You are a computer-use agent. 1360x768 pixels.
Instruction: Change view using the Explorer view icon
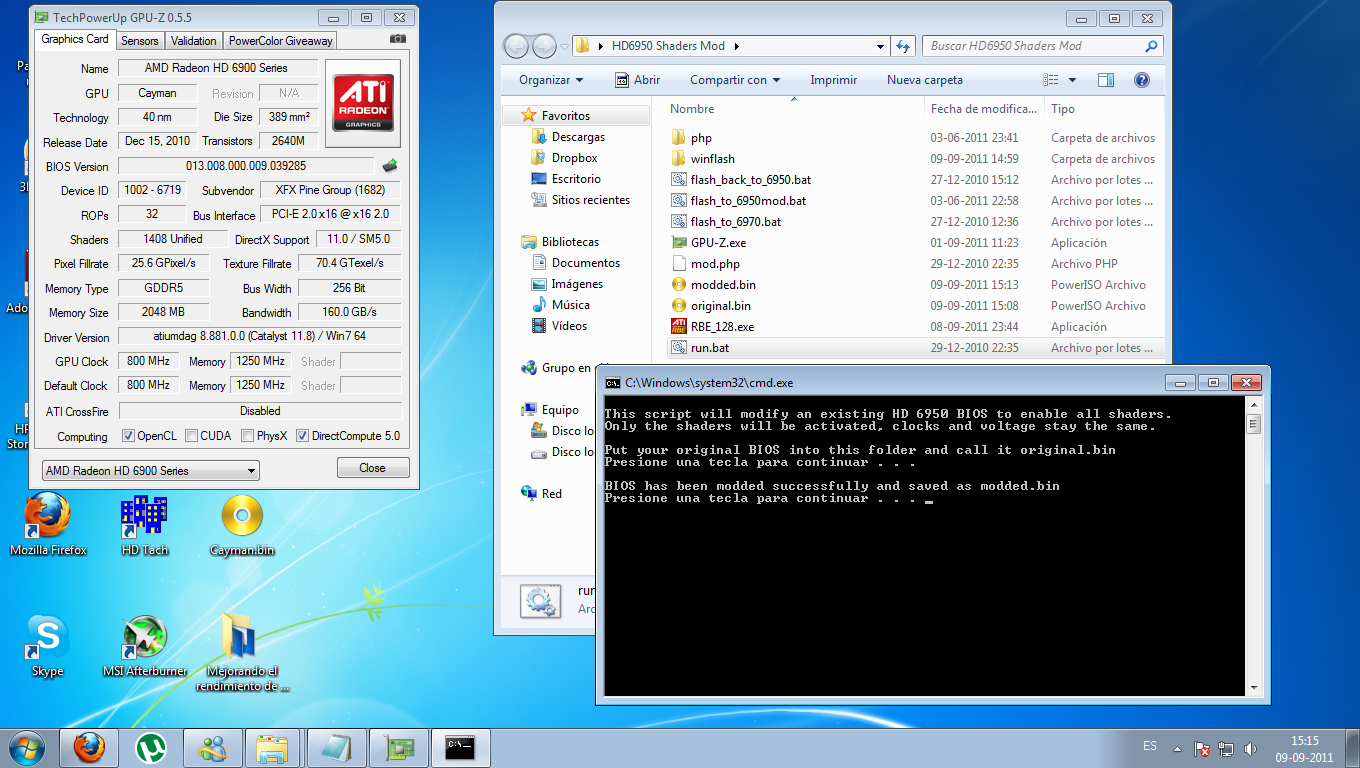tap(1051, 80)
